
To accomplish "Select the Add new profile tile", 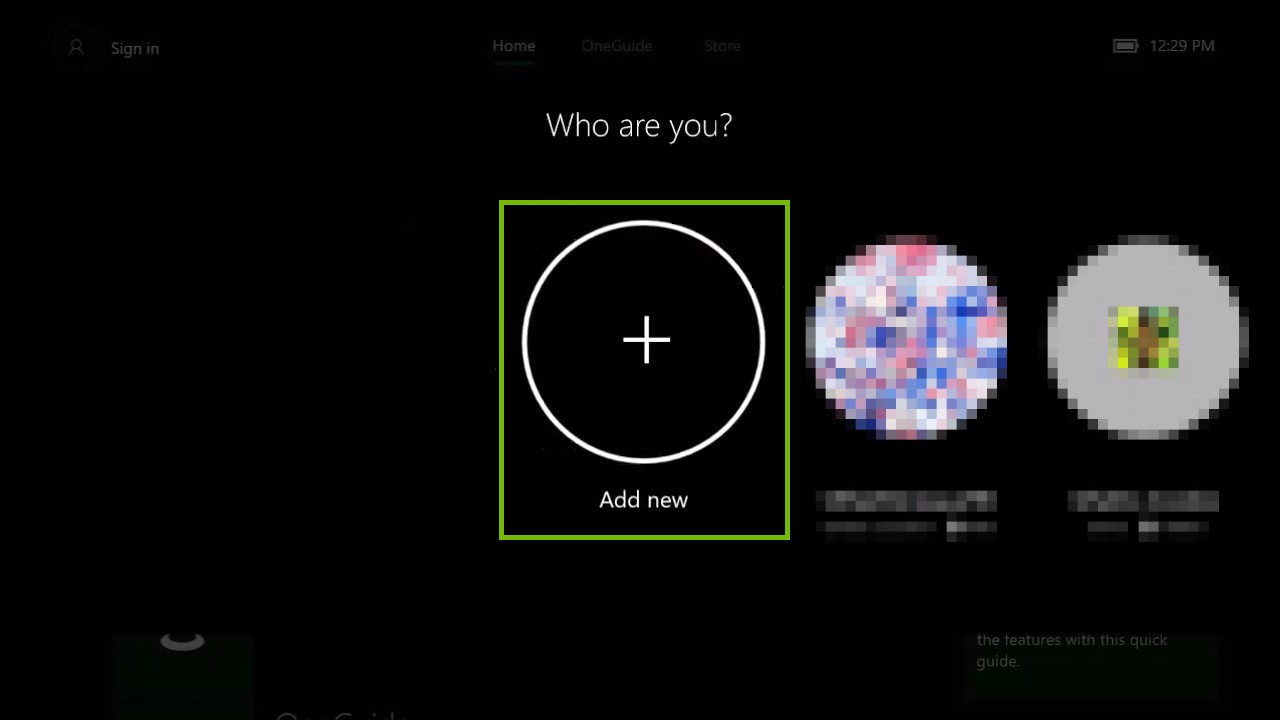I will (644, 370).
